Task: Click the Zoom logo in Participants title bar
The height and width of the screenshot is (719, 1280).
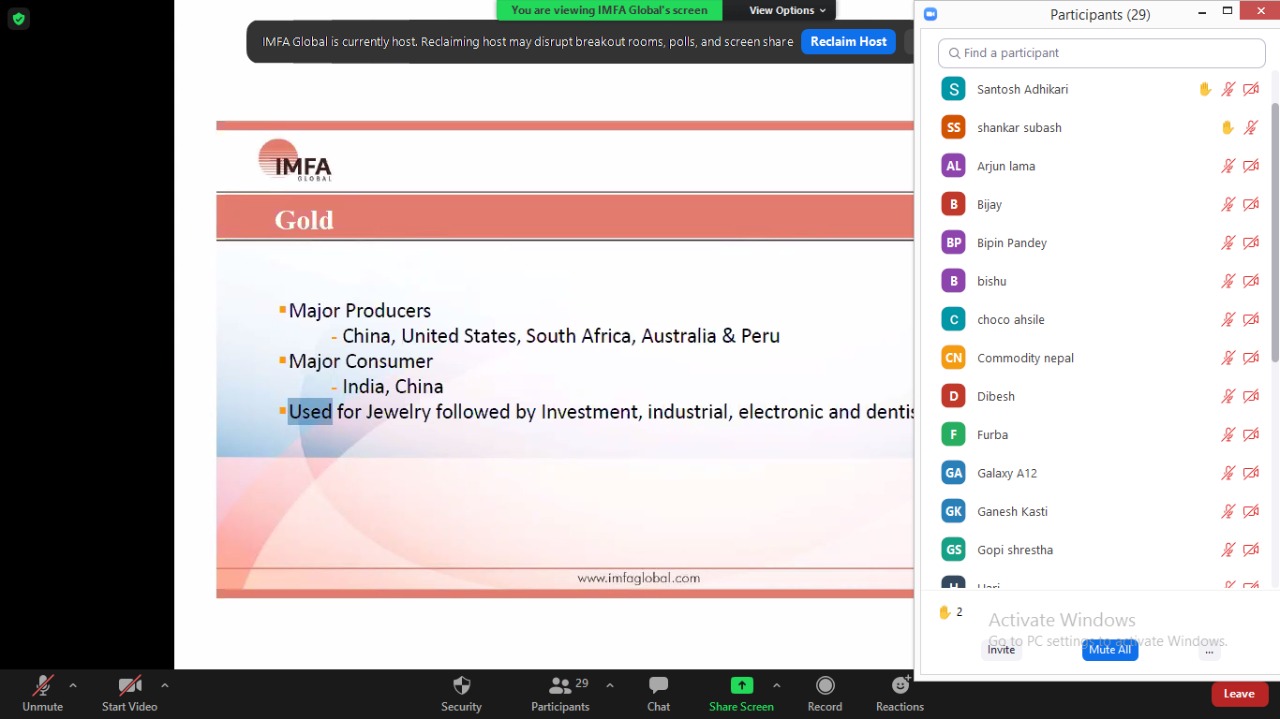Action: tap(930, 14)
